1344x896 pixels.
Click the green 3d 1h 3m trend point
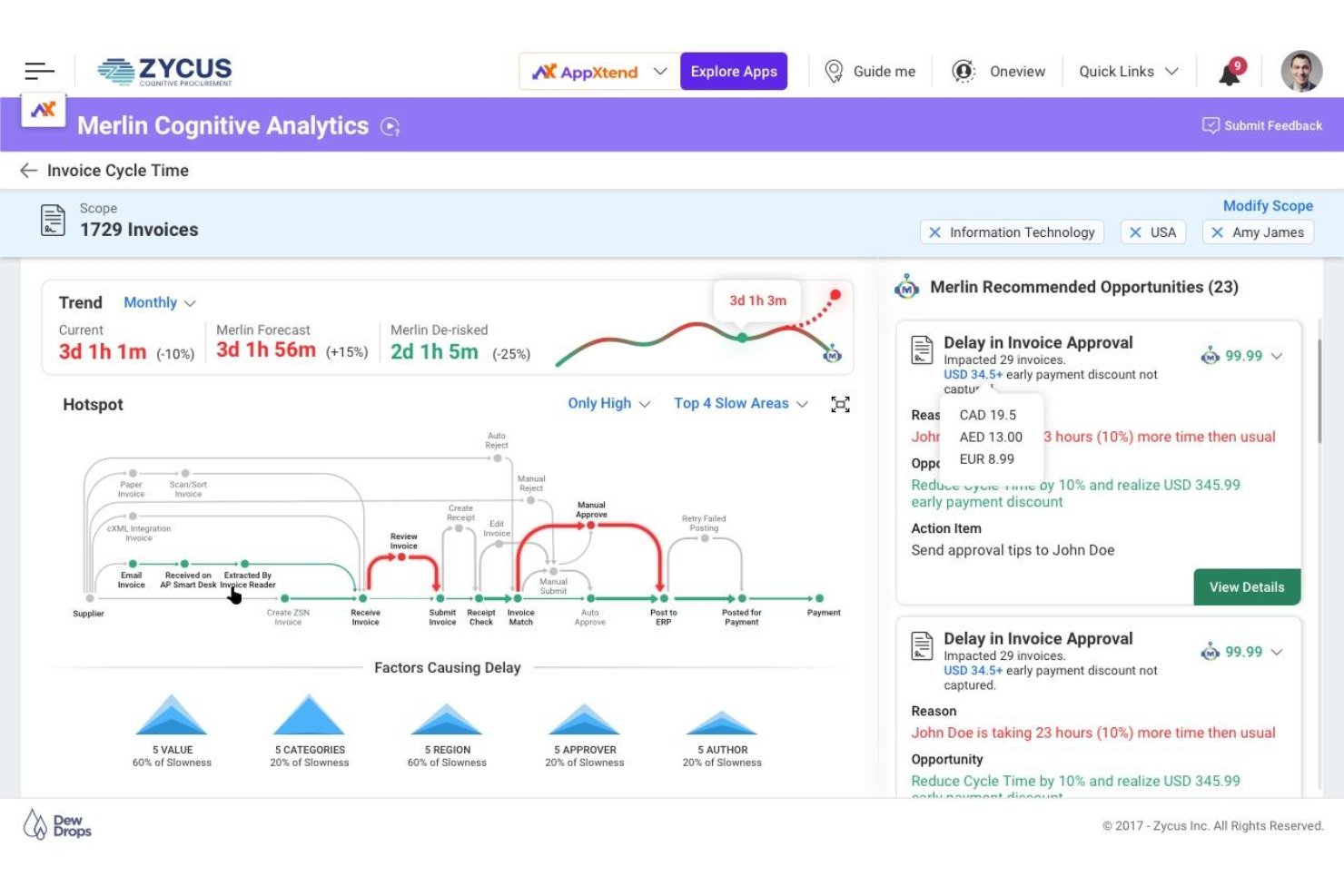(743, 338)
